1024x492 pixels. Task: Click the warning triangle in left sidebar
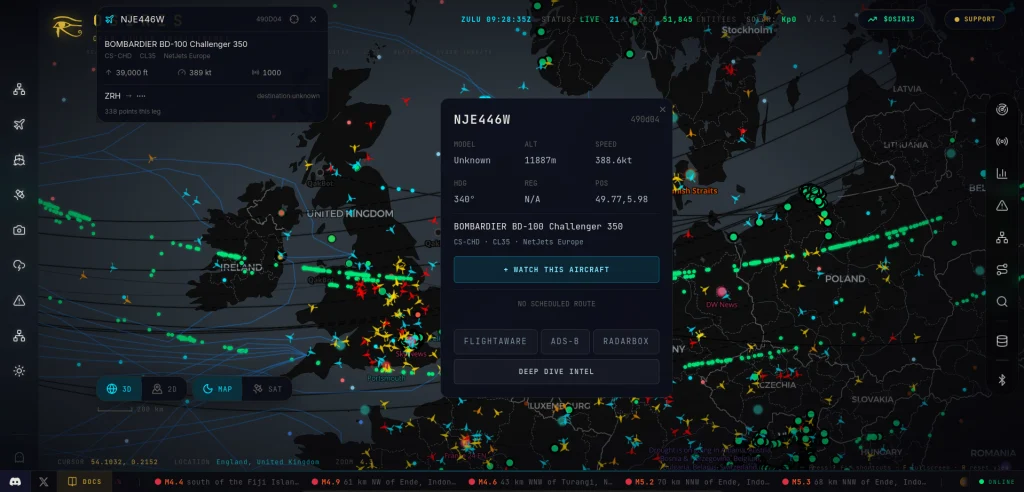(19, 301)
